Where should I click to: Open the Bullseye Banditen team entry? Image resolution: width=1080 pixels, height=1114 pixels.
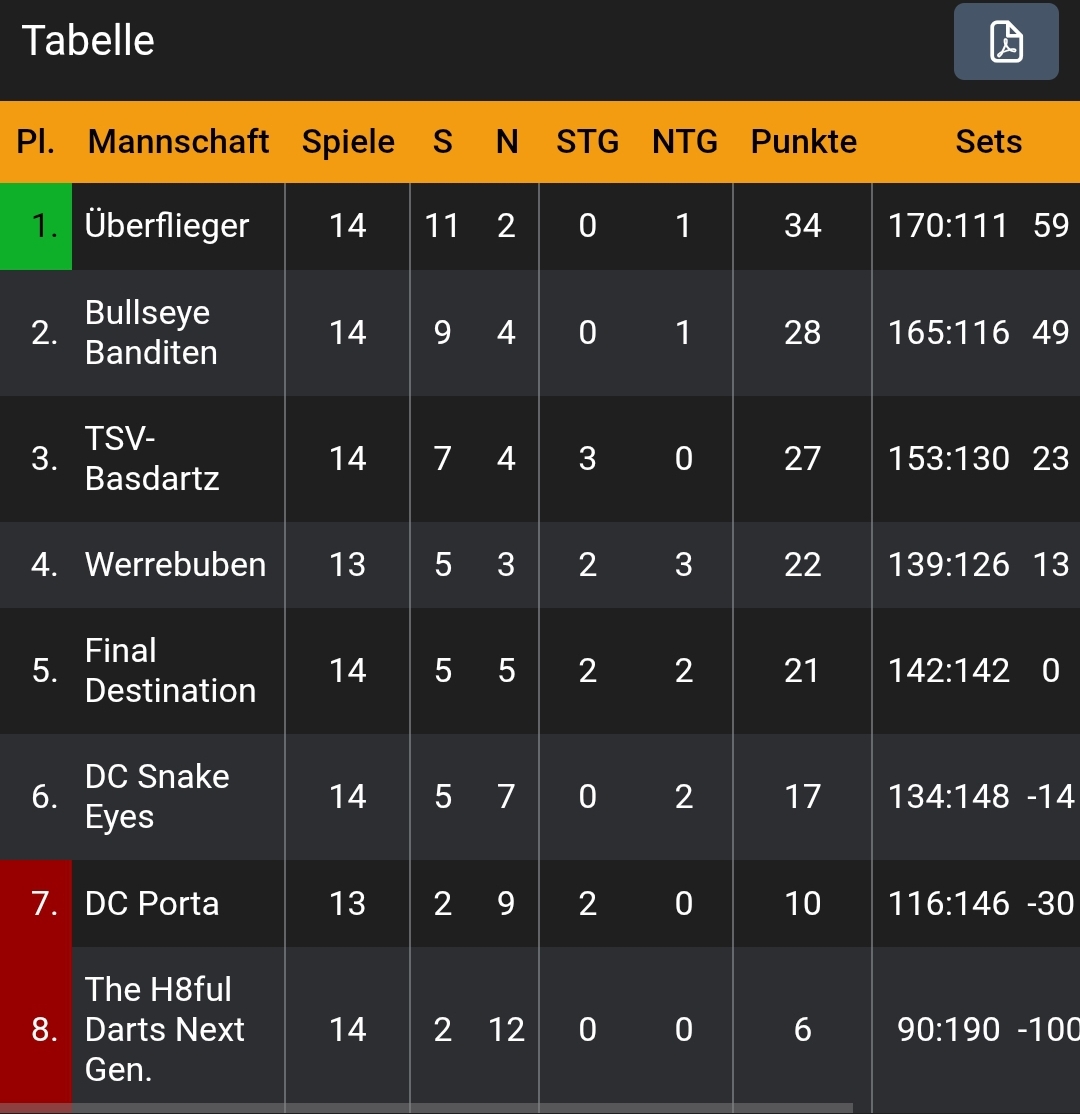151,333
